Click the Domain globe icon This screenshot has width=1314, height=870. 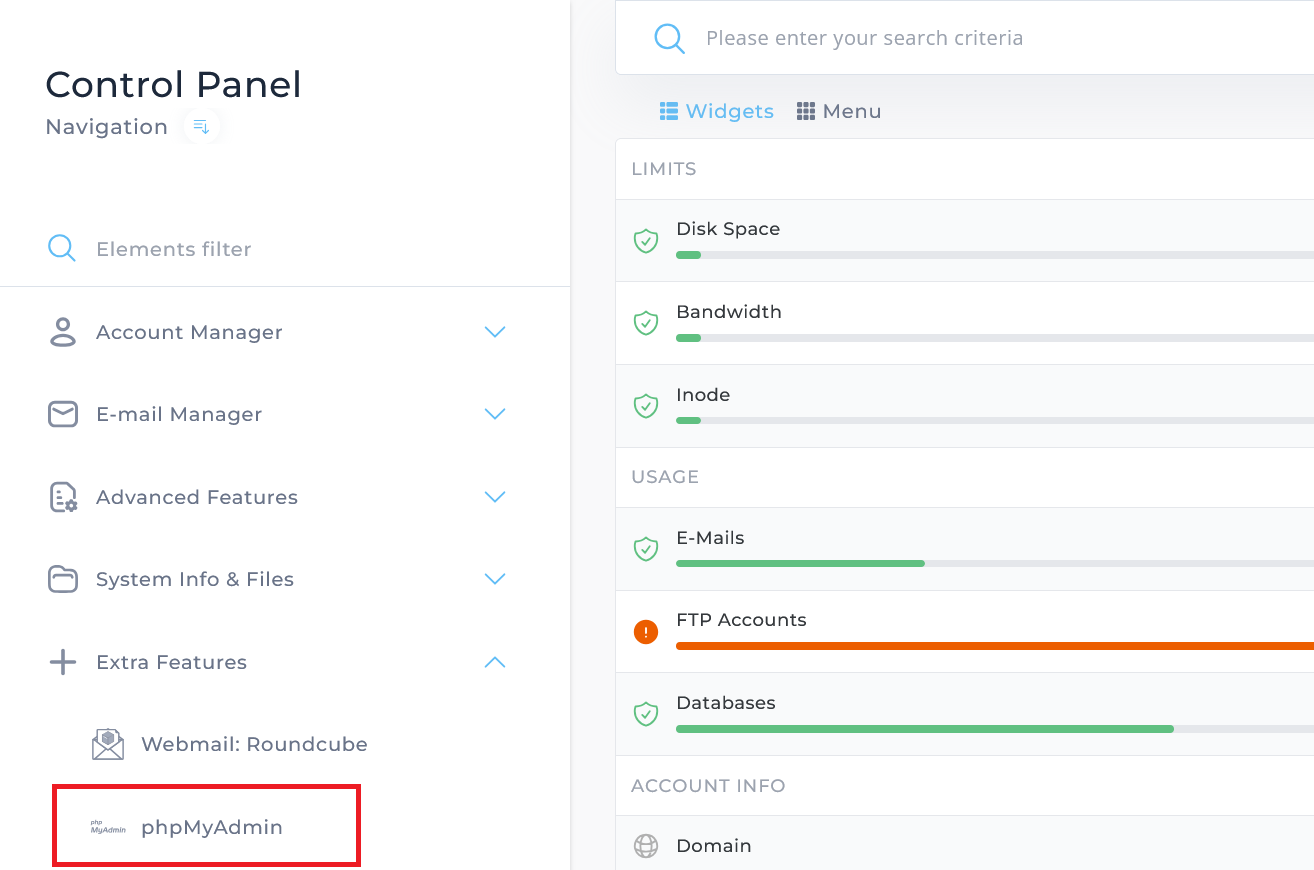[646, 846]
